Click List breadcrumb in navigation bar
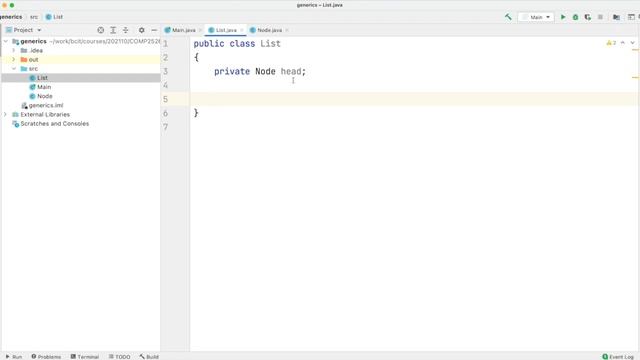 click(54, 17)
